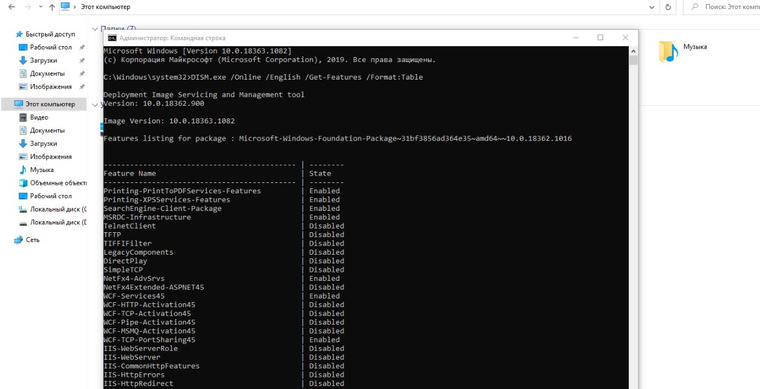Screen dimensions: 760x389
Task: Click Explorer's forward navigation arrow
Action: (x=27, y=7)
